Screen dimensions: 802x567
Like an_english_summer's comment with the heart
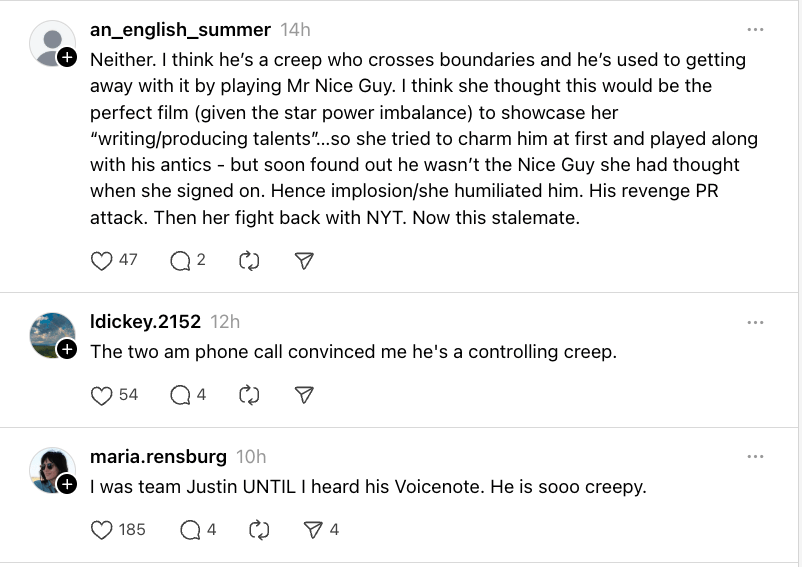101,260
